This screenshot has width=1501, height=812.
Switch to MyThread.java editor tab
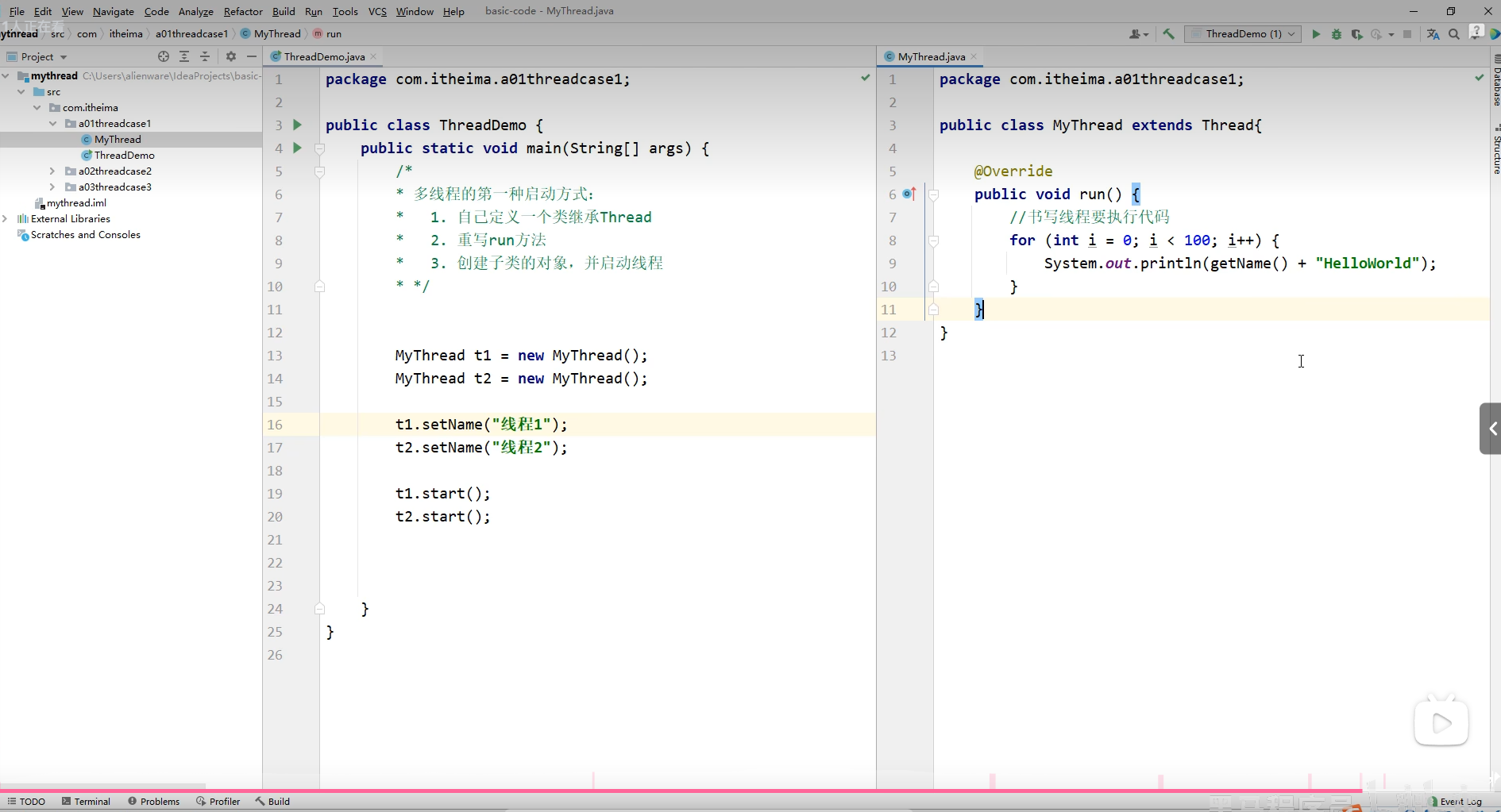(x=931, y=56)
